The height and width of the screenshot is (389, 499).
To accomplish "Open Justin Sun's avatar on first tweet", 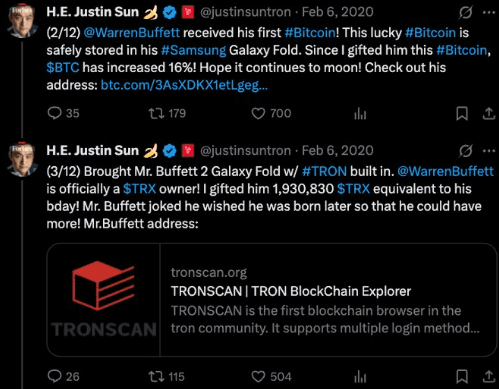I will click(x=22, y=22).
